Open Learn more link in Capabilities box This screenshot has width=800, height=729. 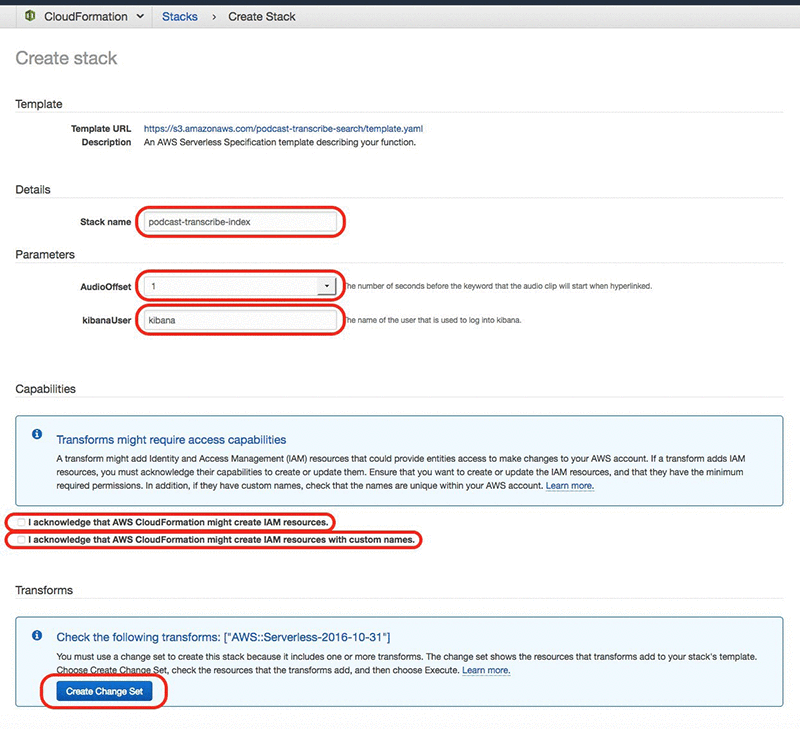[569, 486]
